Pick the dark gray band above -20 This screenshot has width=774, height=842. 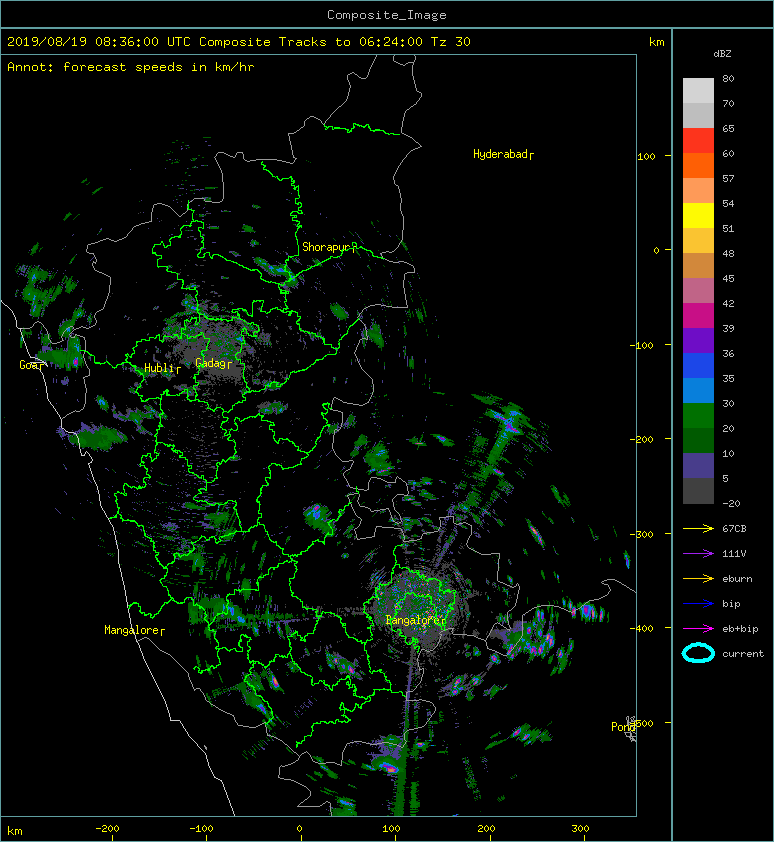(698, 491)
